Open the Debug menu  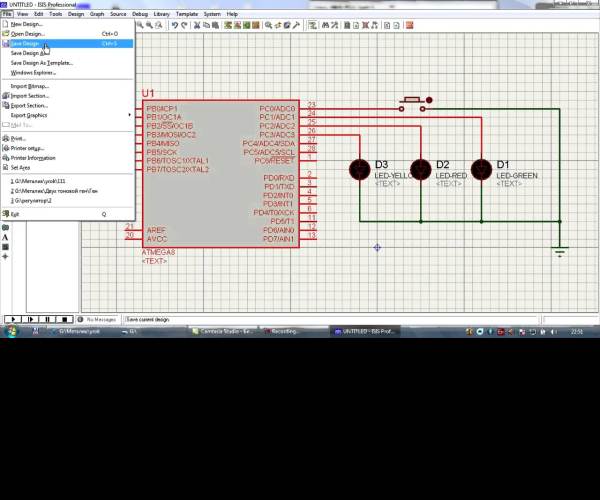coord(140,14)
